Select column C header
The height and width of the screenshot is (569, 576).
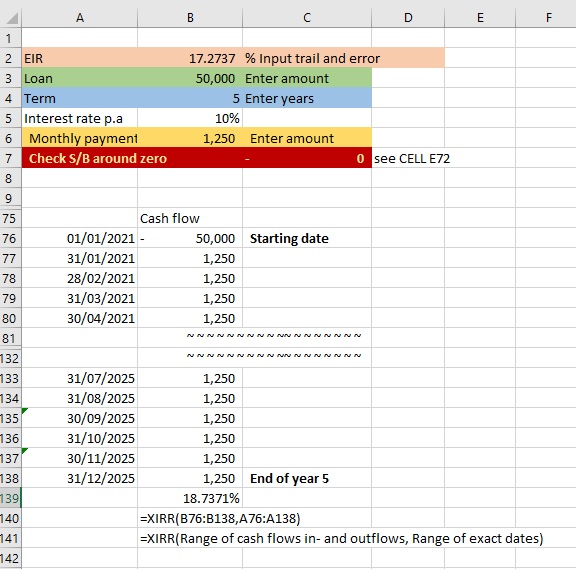(307, 18)
